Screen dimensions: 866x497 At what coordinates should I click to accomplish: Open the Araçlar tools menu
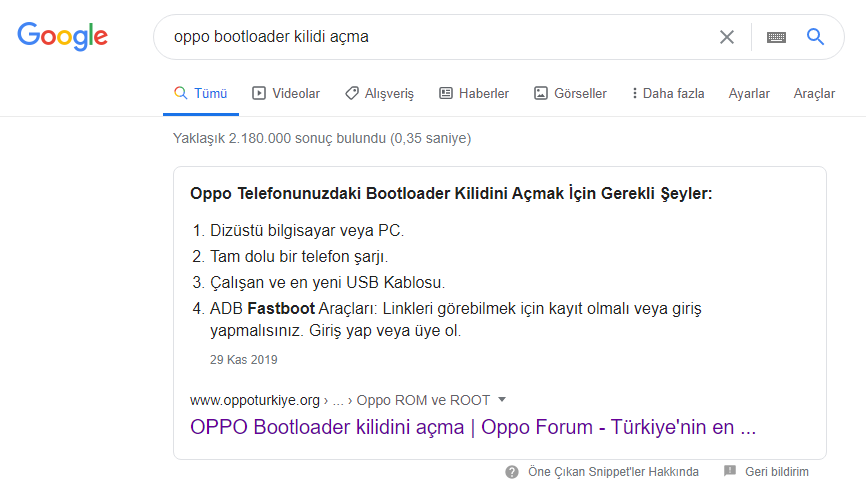[x=814, y=93]
